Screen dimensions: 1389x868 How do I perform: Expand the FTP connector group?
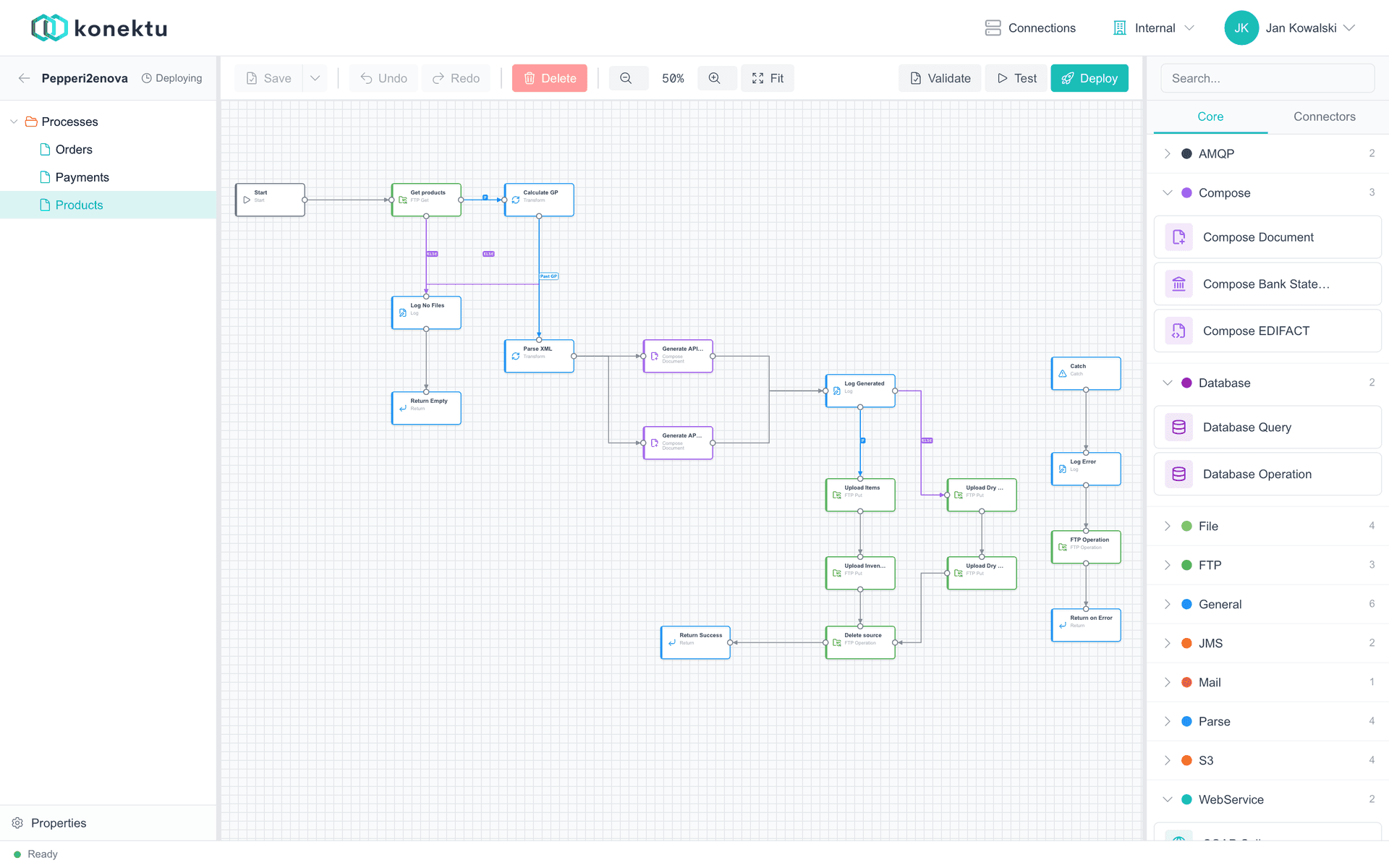(1167, 565)
